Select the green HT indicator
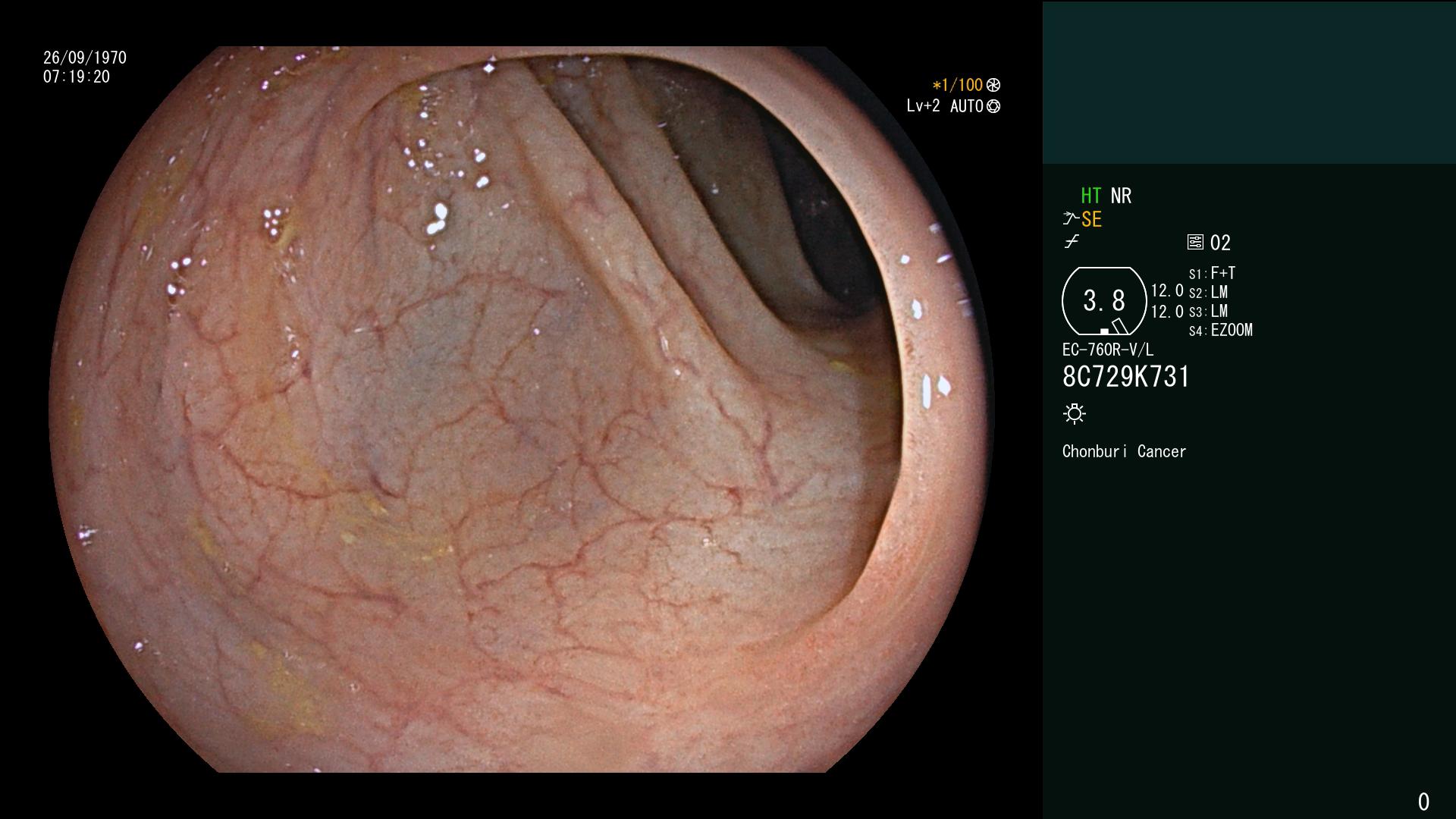The width and height of the screenshot is (1456, 819). point(1090,196)
